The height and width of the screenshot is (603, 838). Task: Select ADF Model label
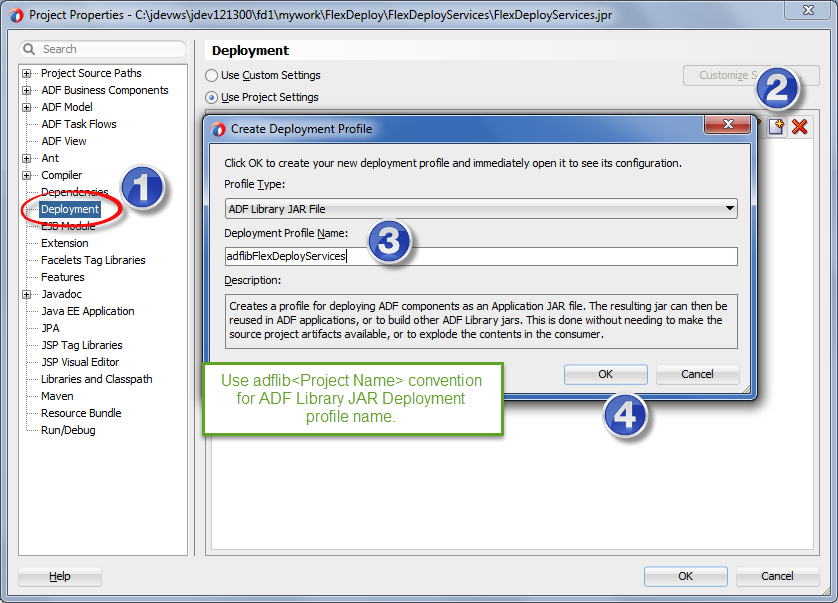pos(67,107)
